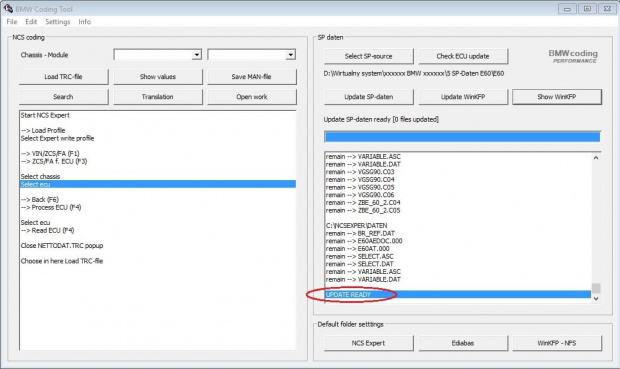This screenshot has height=369, width=620.
Task: Minimize the BMW Coding Tool window
Action: point(567,9)
